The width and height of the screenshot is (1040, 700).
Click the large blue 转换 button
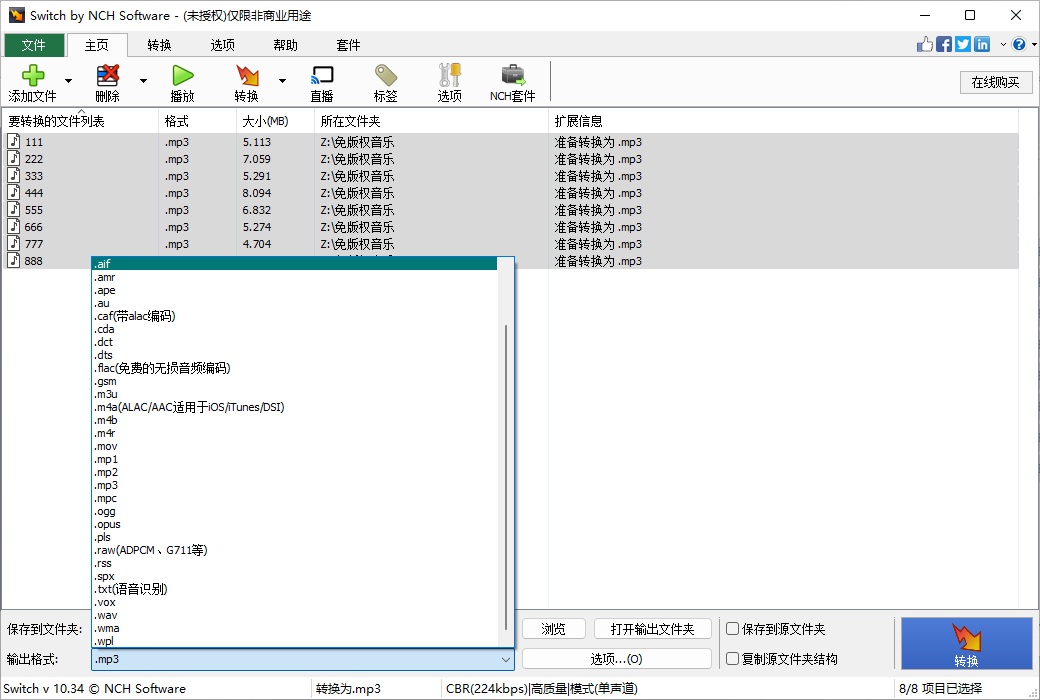pyautogui.click(x=966, y=644)
